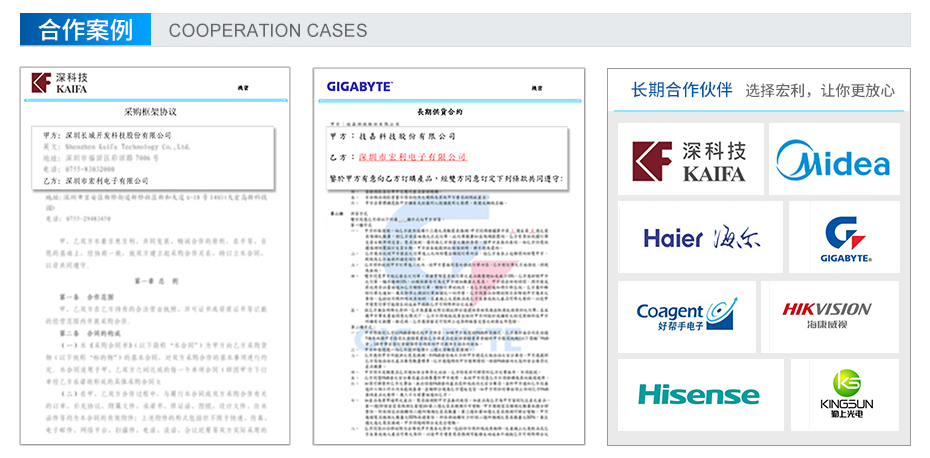Click the HIKVISION 海康威视 partner logo
Screen dimensions: 930x458
tap(826, 315)
